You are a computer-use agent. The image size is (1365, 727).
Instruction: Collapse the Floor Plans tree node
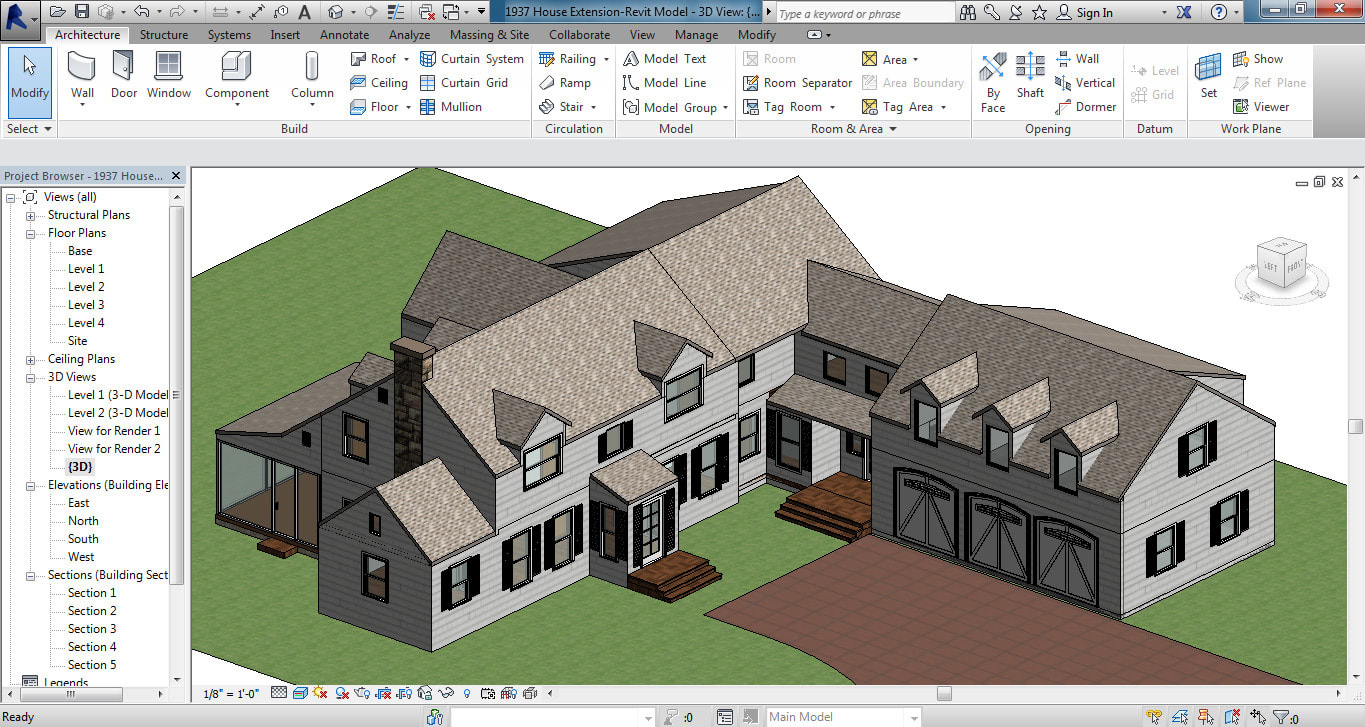tap(30, 233)
